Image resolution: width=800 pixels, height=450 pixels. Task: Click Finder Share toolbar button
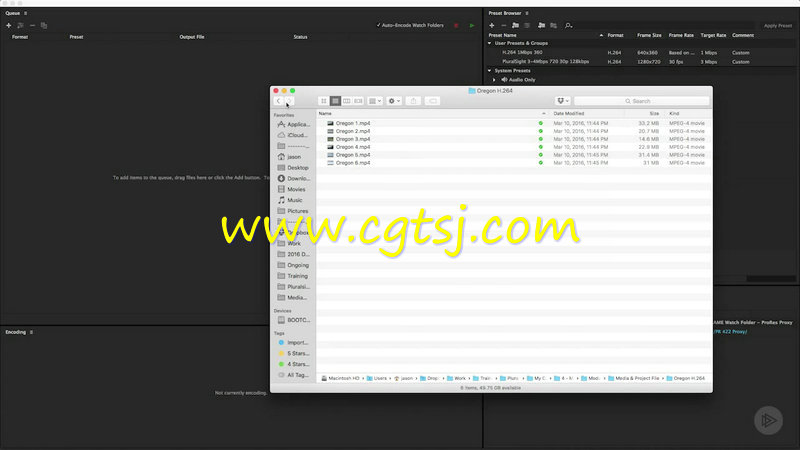pos(413,101)
